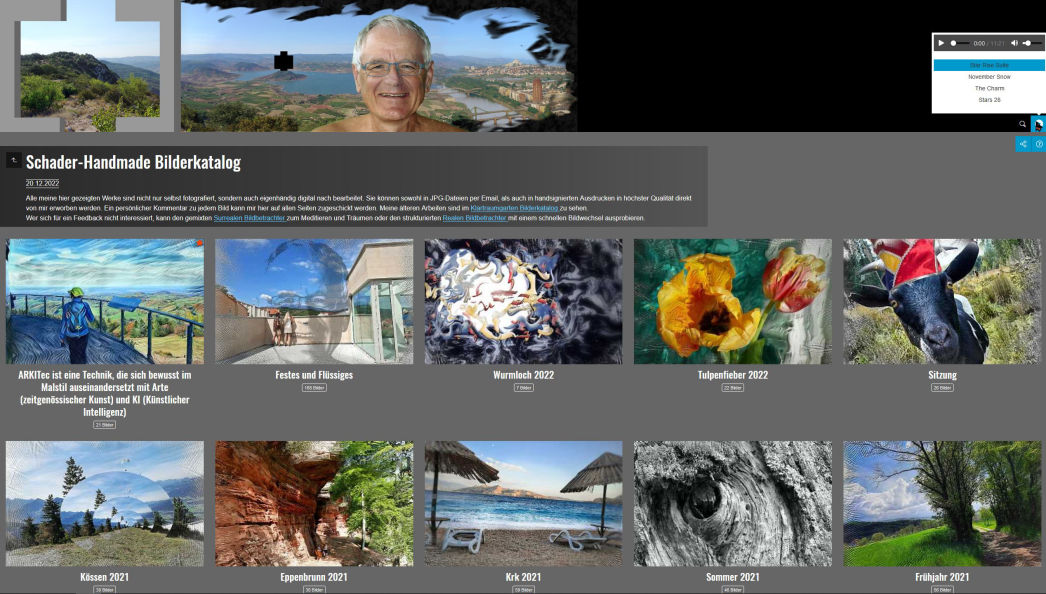This screenshot has width=1046, height=594.
Task: Click the image count badge under Festes und Flüssiges
Action: point(314,388)
